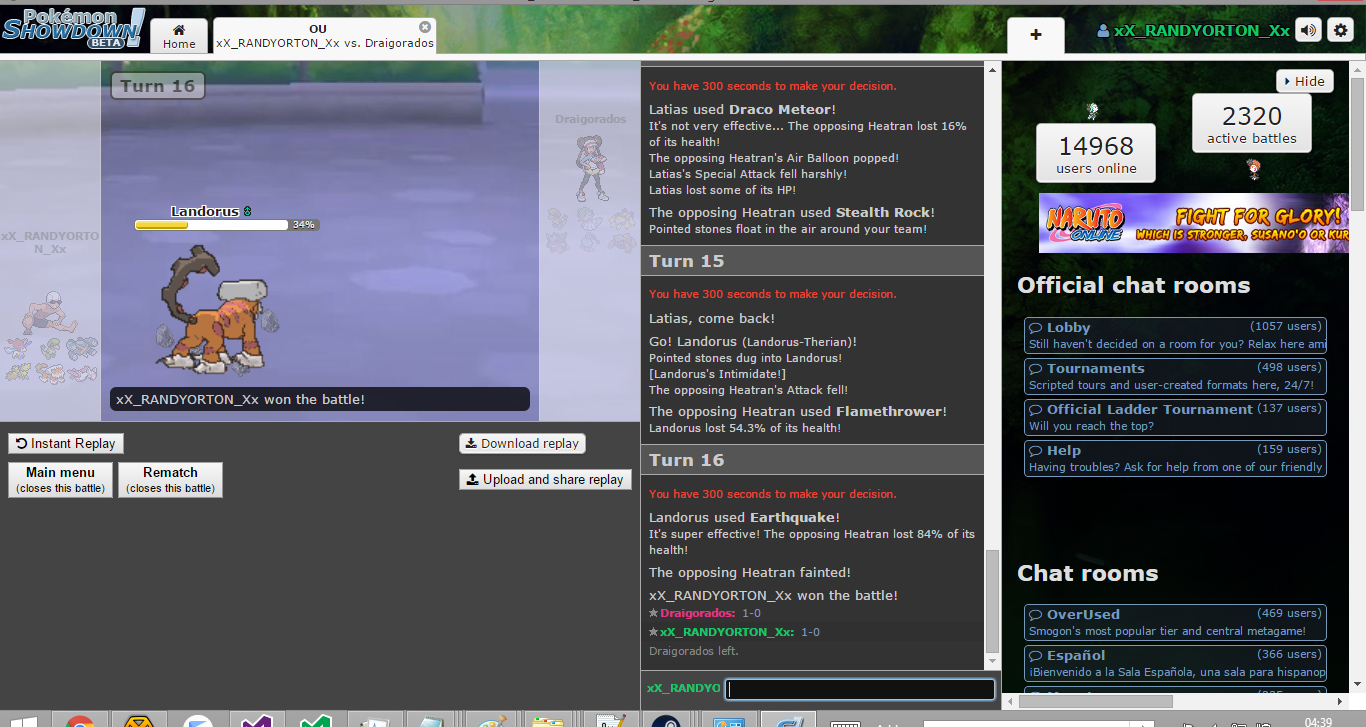Click the battle log vertical scrollbar thumb
This screenshot has height=727, width=1366.
pos(992,599)
